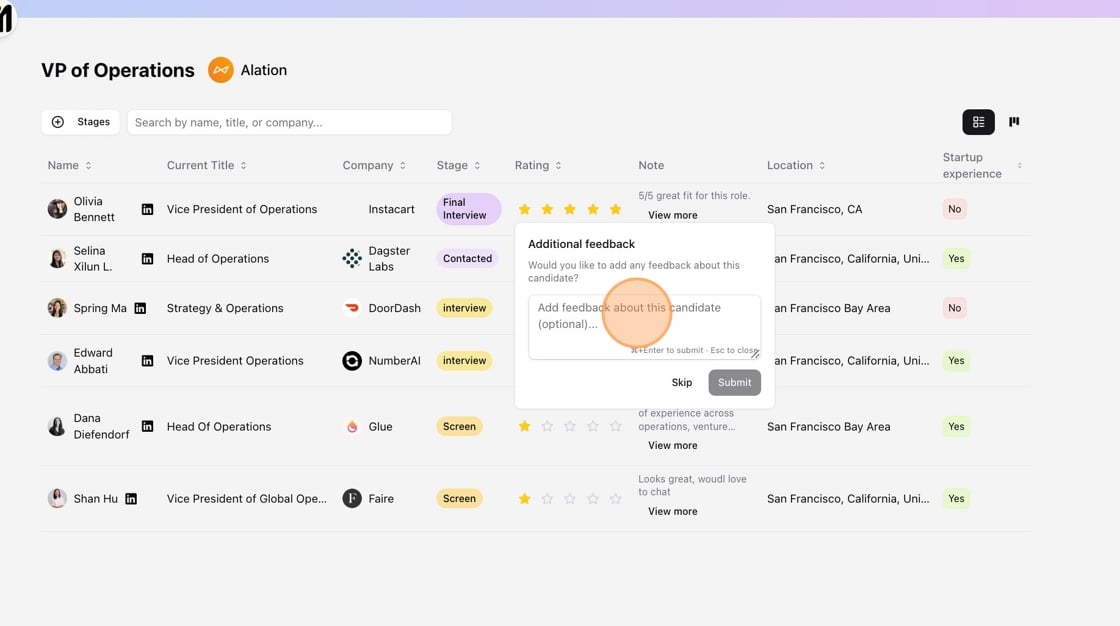
Task: Open Dana Diefendorf's LinkedIn icon
Action: click(x=147, y=427)
